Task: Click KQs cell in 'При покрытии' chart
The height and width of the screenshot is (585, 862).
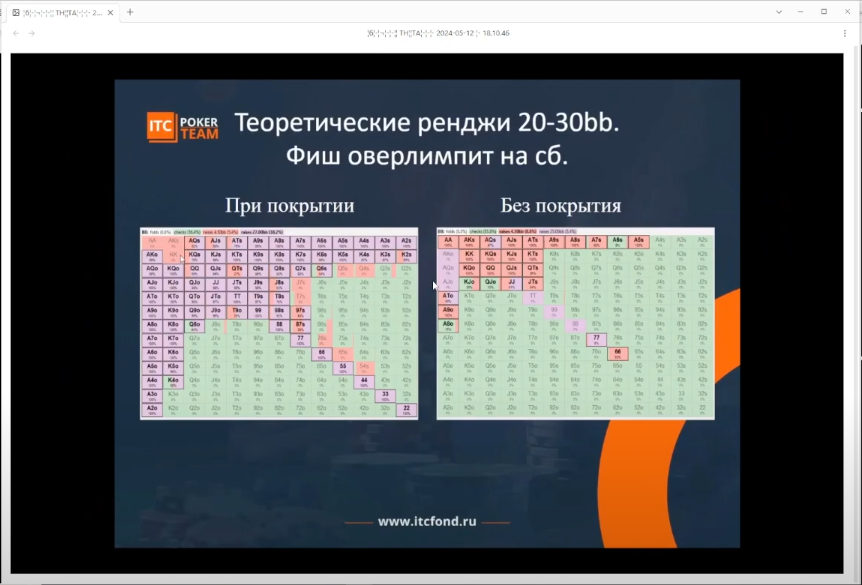Action: 194,256
